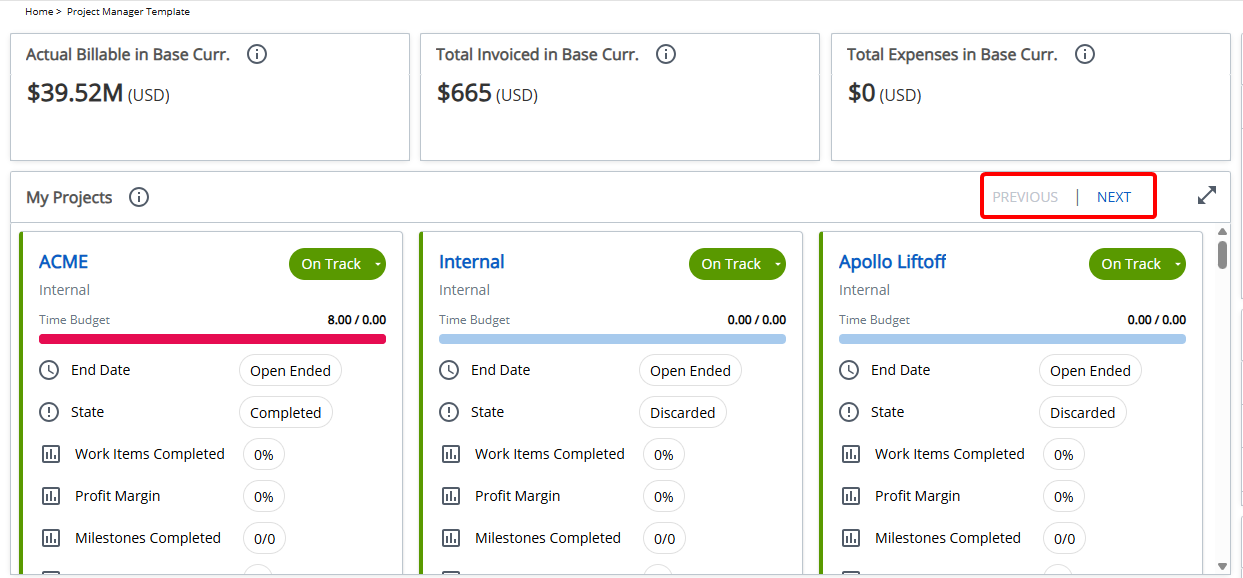
Task: Navigate to Home breadcrumb
Action: 38,12
